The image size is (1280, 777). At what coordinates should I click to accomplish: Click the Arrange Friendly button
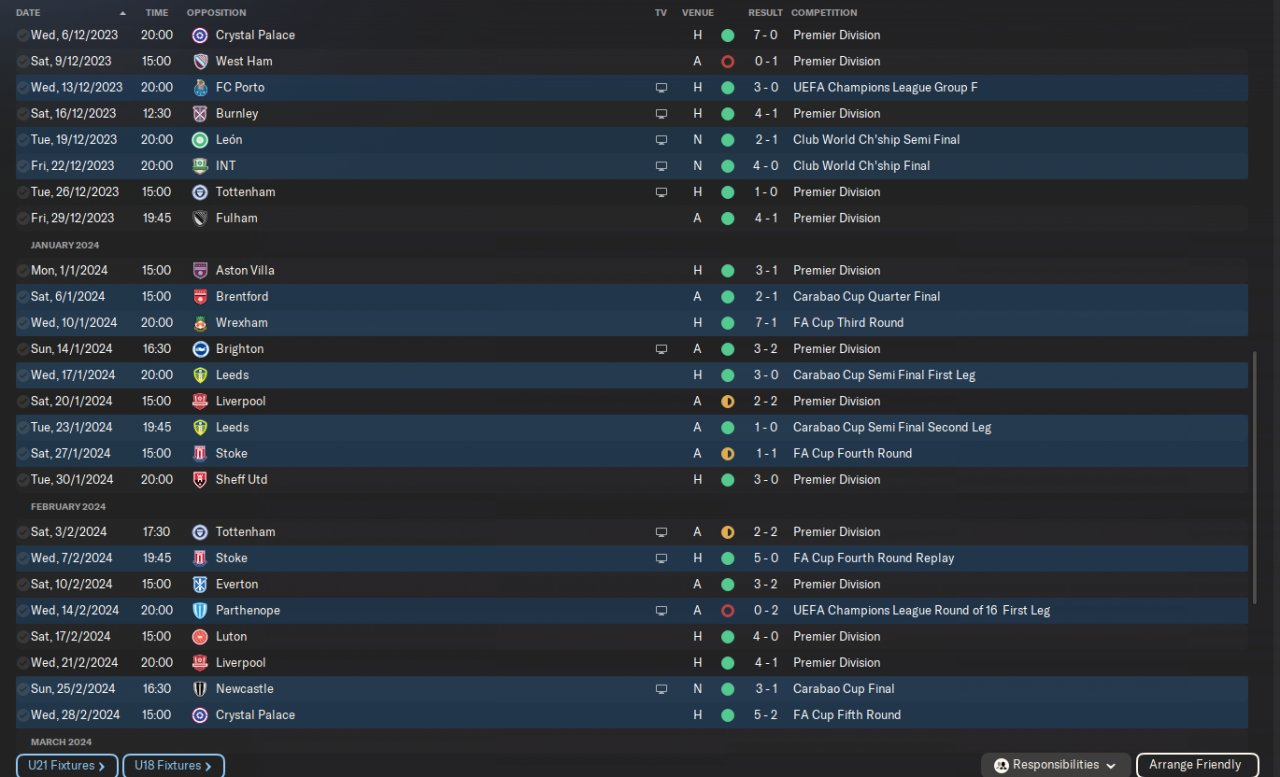(x=1196, y=765)
